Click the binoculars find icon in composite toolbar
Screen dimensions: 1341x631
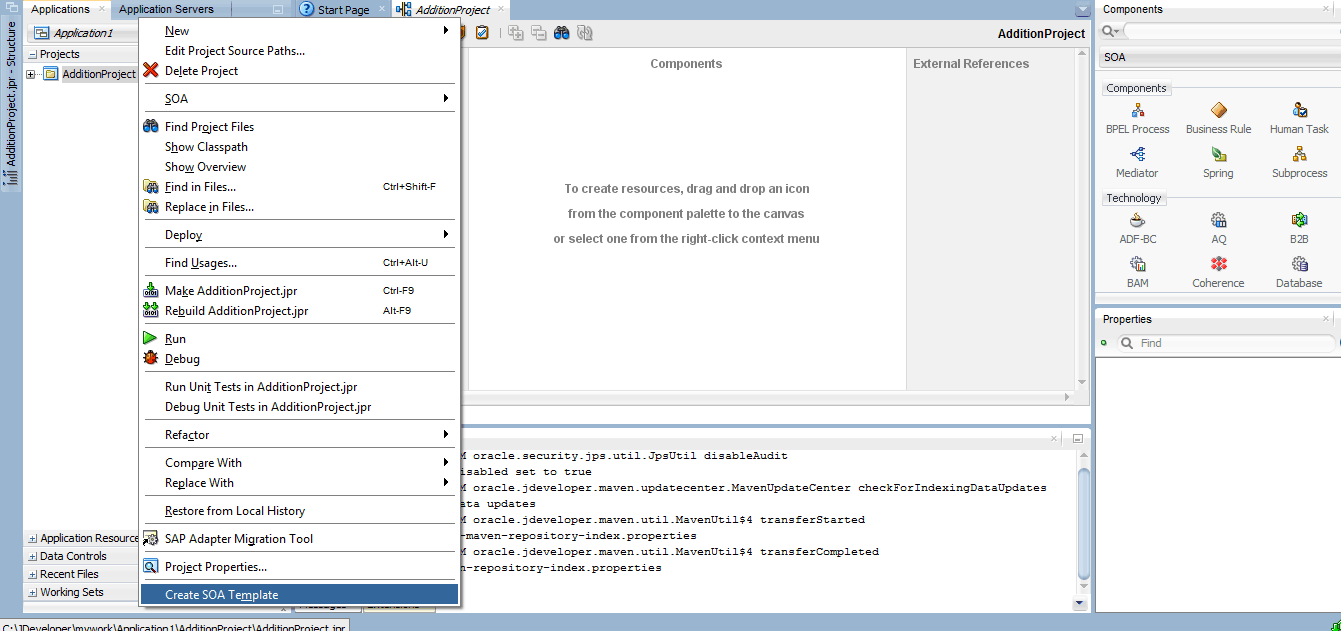[562, 33]
